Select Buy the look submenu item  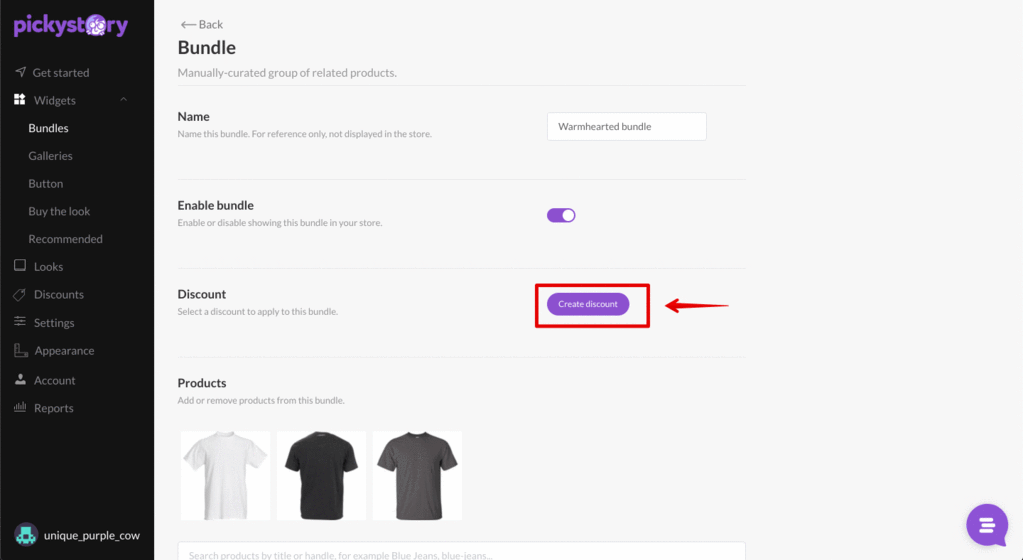pos(59,211)
